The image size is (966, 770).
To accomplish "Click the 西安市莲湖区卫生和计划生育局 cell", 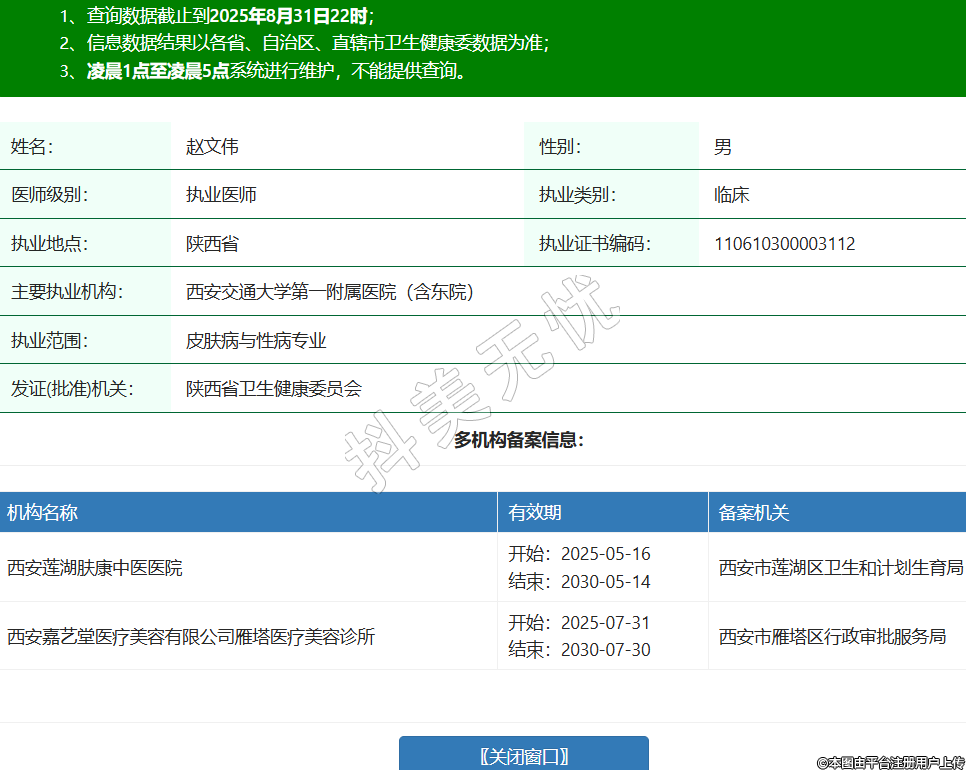I will tap(840, 568).
